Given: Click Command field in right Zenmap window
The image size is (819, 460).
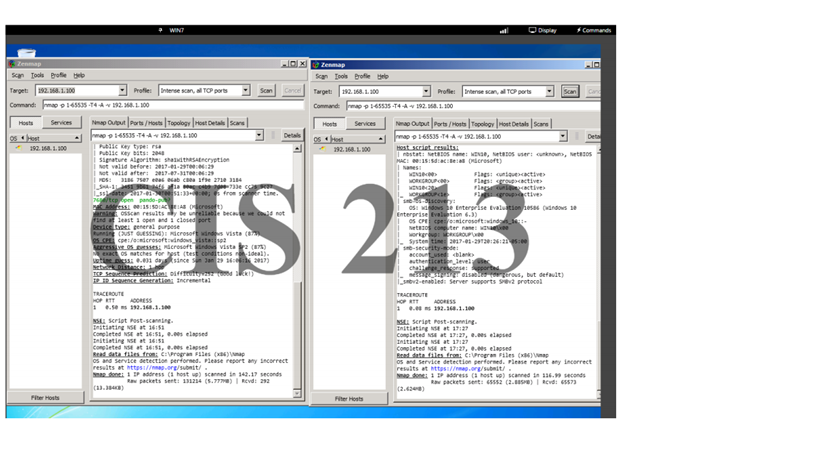Looking at the screenshot, I should pyautogui.click(x=473, y=106).
